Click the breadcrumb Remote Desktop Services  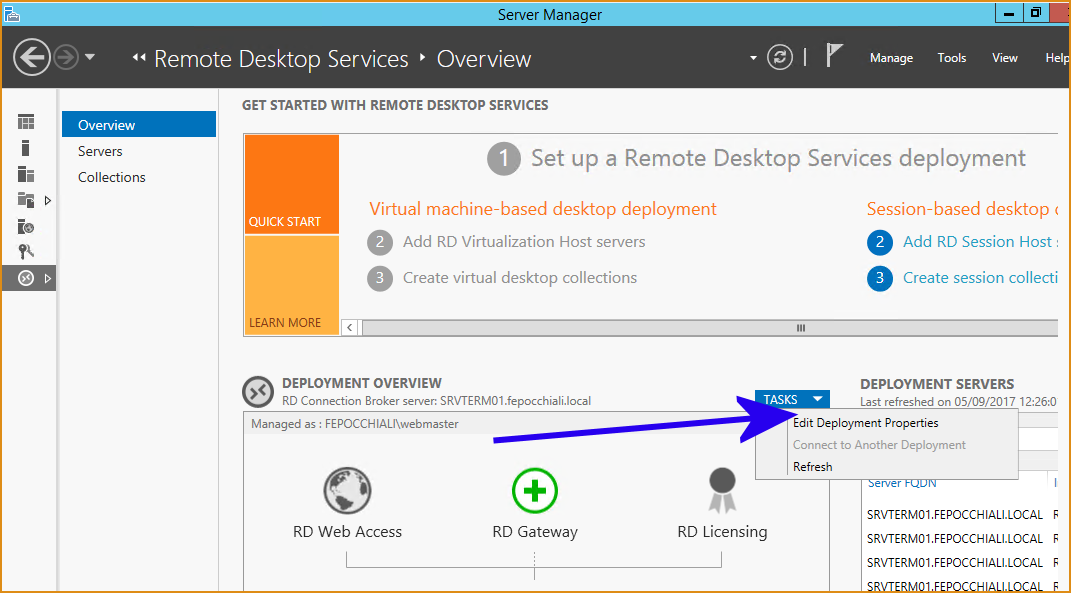[x=281, y=59]
